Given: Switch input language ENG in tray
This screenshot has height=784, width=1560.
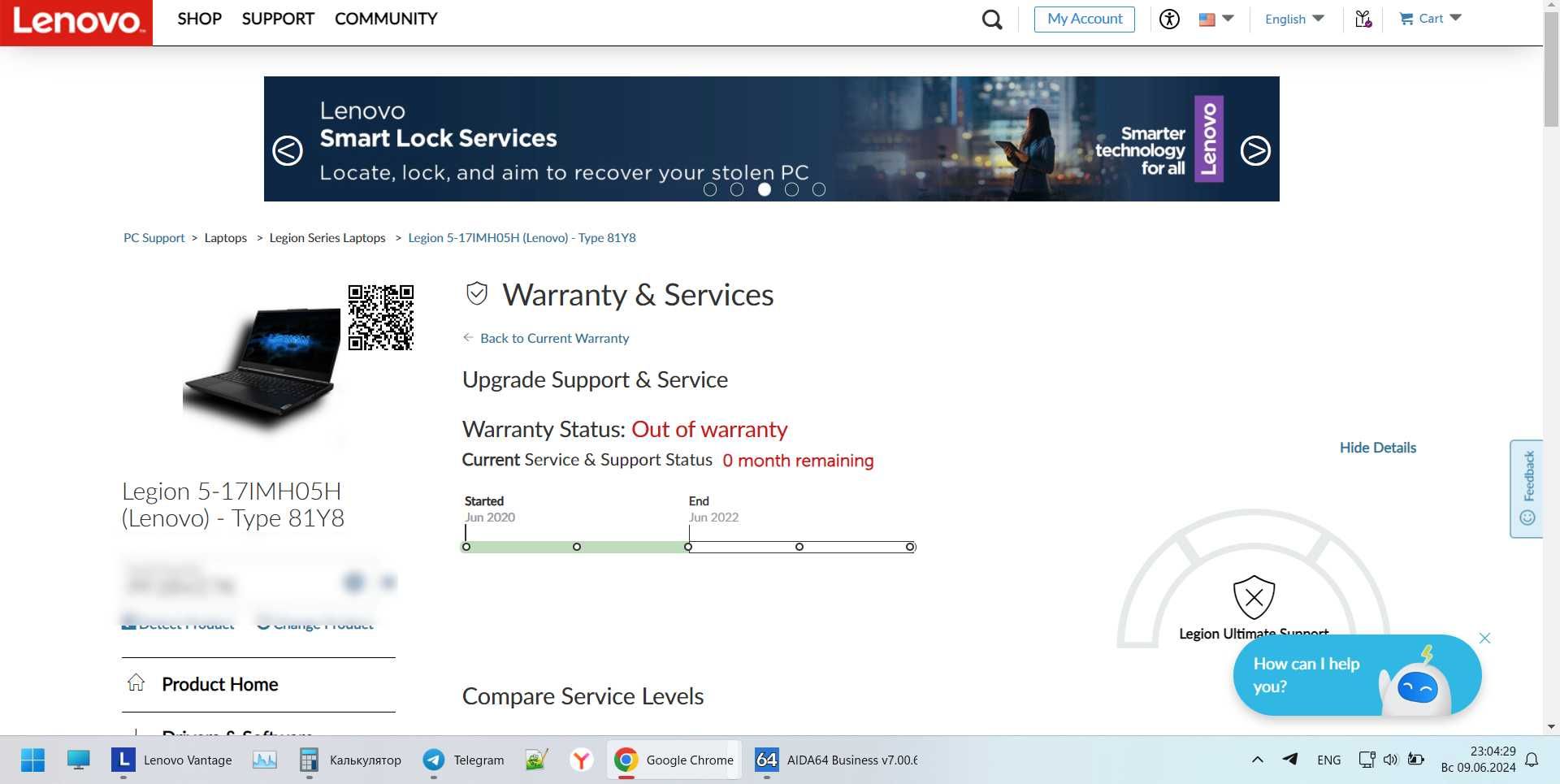Looking at the screenshot, I should click(x=1329, y=760).
